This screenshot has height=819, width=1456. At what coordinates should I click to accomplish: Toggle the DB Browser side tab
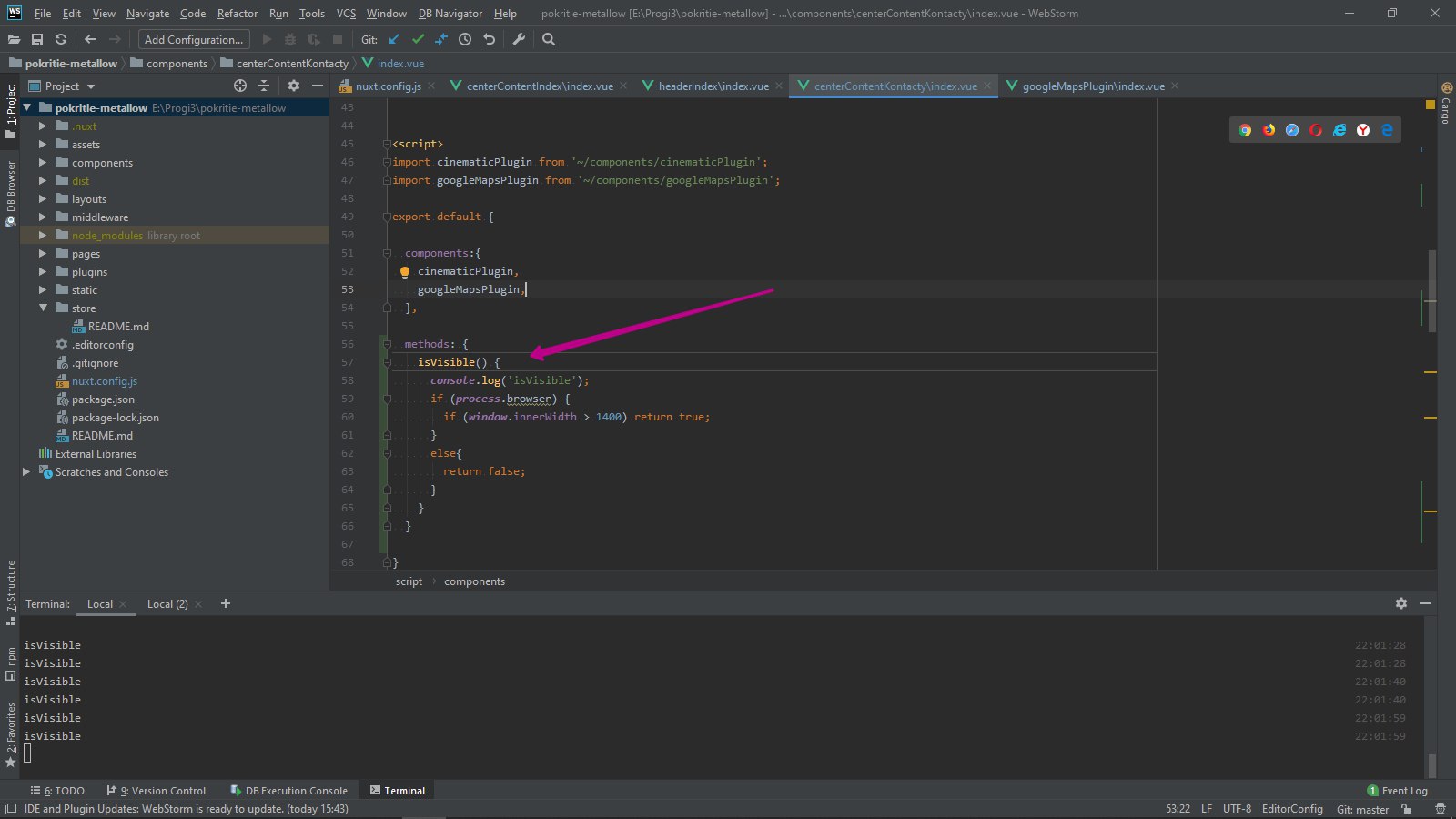(11, 193)
